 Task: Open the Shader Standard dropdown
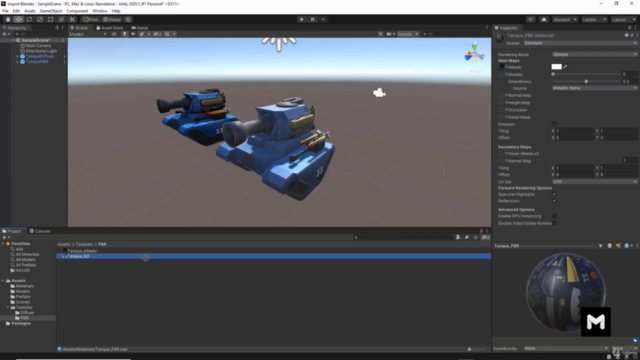pyautogui.click(x=580, y=43)
